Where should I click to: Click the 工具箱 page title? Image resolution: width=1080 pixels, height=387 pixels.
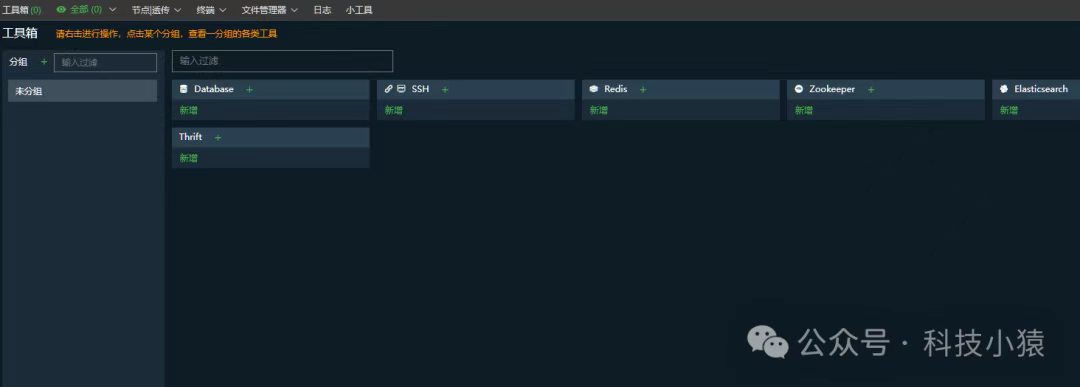(x=20, y=33)
